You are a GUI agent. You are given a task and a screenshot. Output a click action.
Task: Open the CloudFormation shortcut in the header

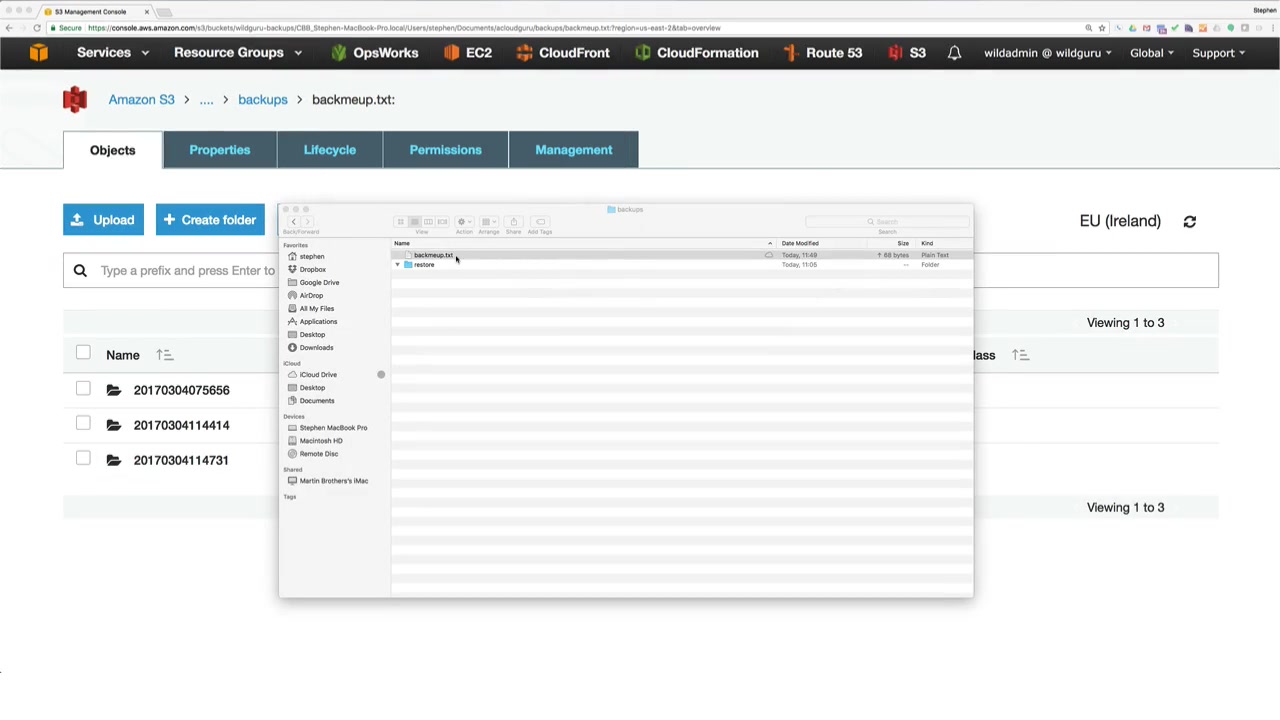pos(696,53)
